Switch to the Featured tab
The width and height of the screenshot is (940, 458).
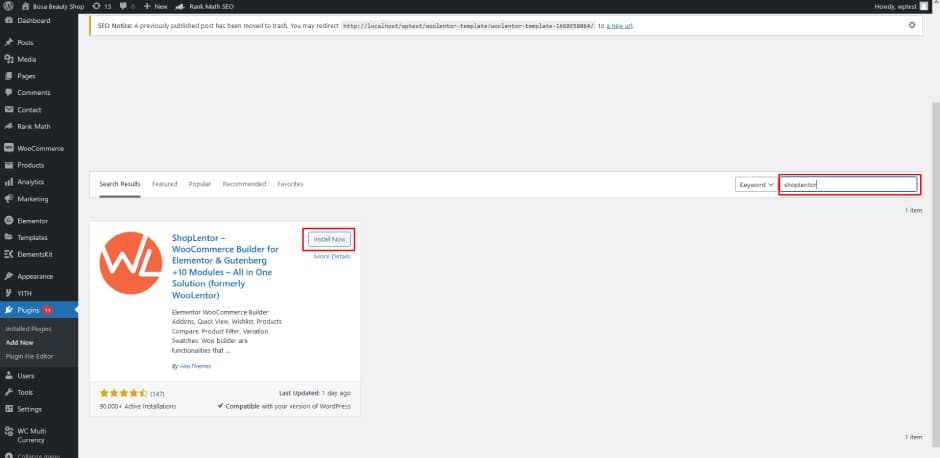coord(164,184)
